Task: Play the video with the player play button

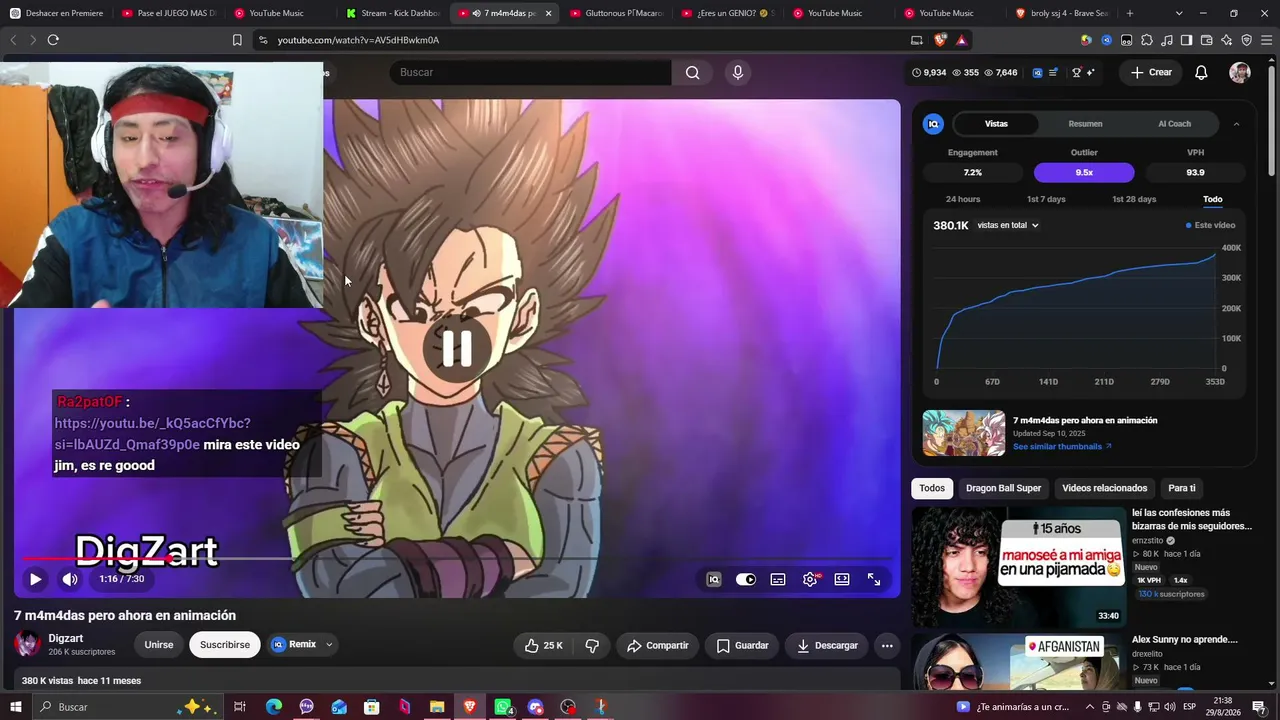Action: point(35,579)
